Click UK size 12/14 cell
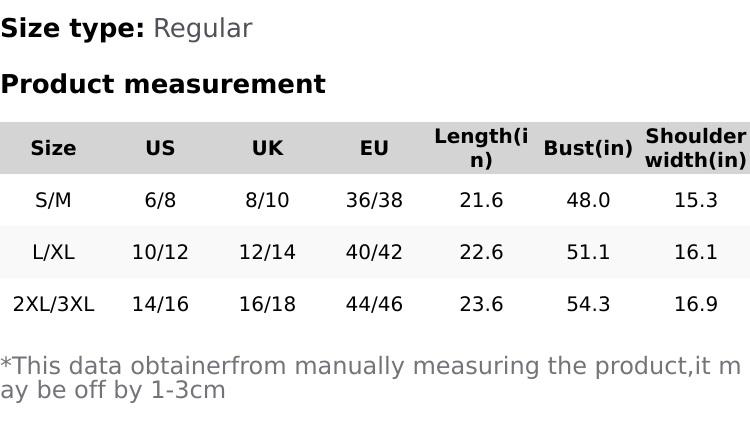This screenshot has height=426, width=750. (267, 252)
